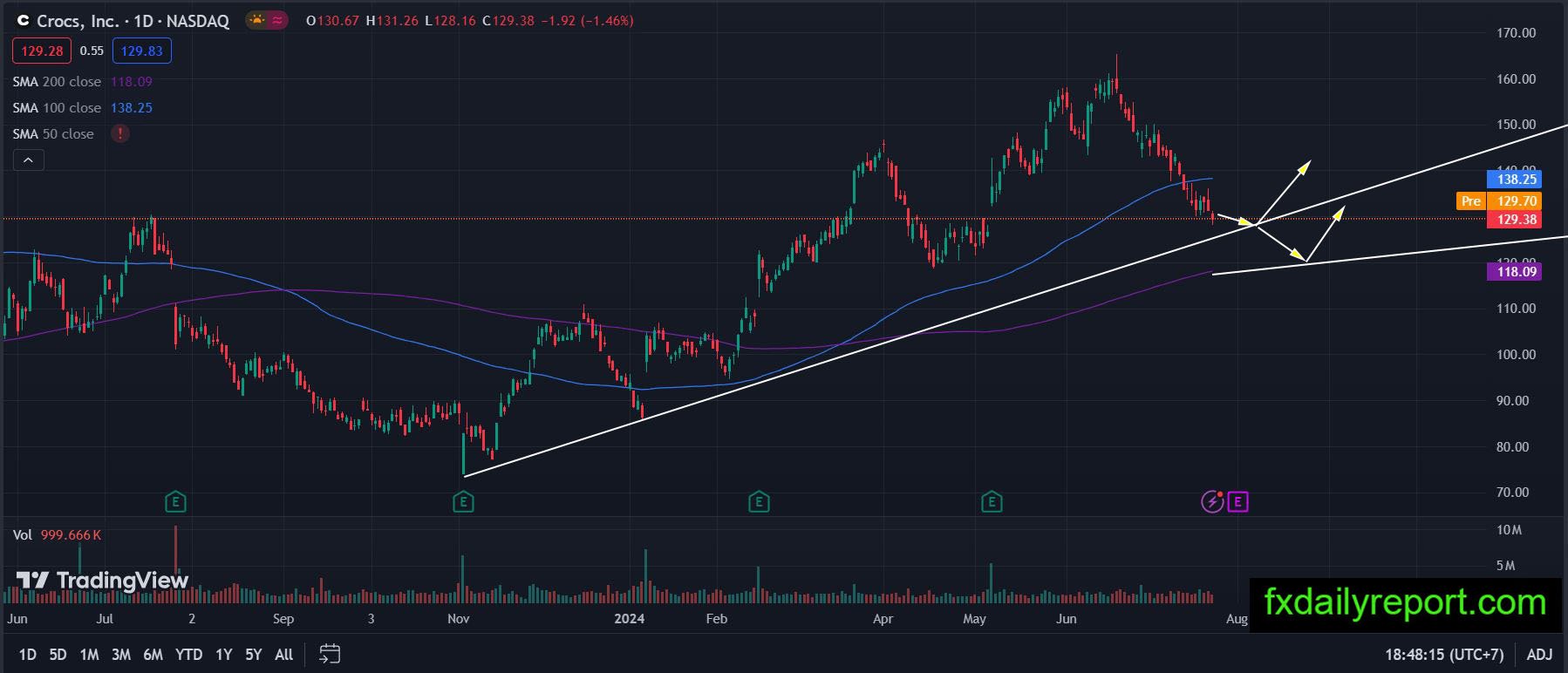Click the blue 129.83 buy price button
Screen dimensions: 1568x673
(142, 51)
